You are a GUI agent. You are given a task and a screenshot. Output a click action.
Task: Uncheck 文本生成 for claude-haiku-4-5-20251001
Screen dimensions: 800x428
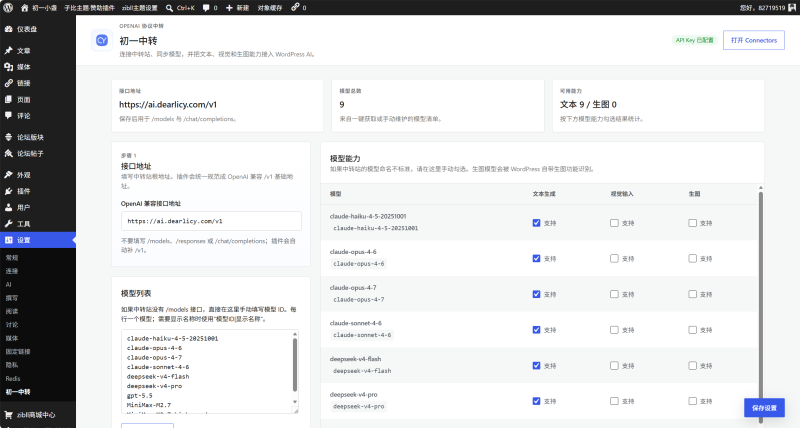pyautogui.click(x=536, y=223)
